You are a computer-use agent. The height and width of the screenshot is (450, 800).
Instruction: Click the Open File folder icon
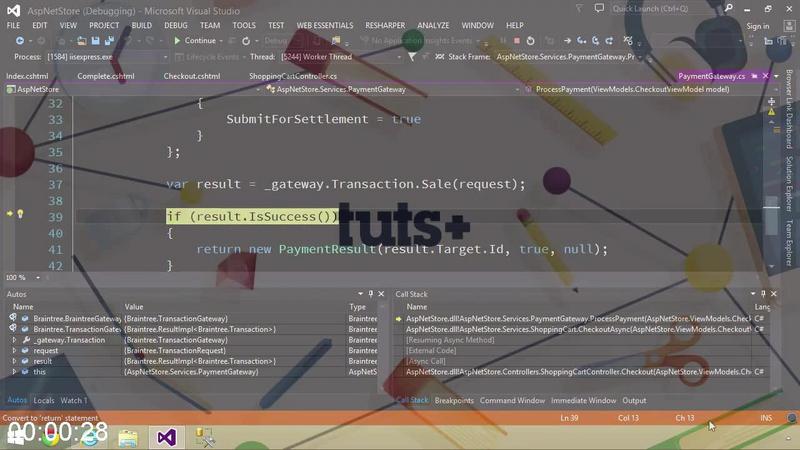coord(82,41)
